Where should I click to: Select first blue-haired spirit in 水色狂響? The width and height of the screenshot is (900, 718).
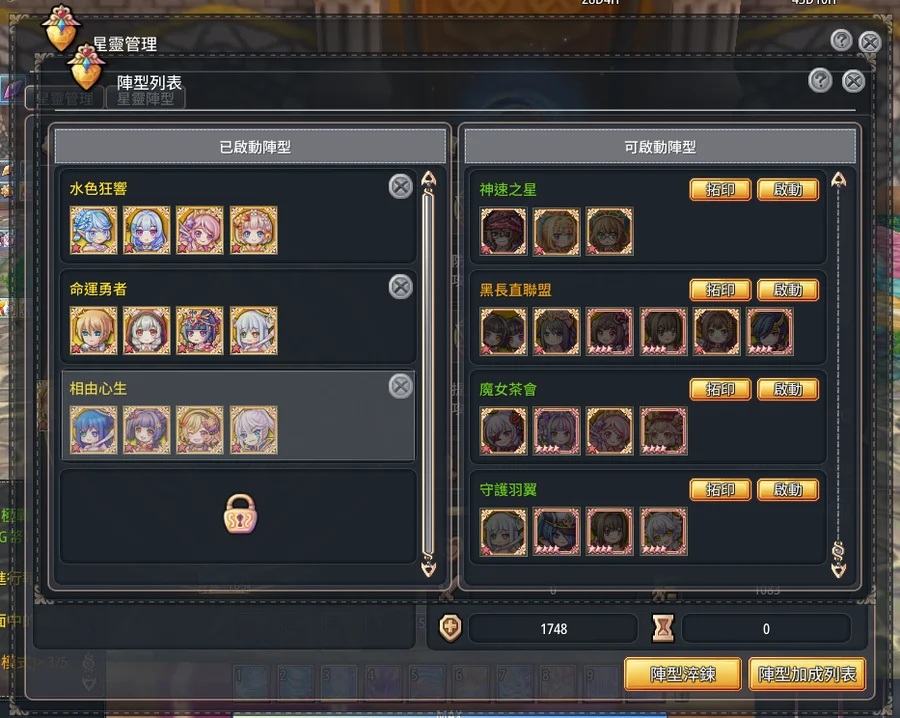pyautogui.click(x=94, y=230)
